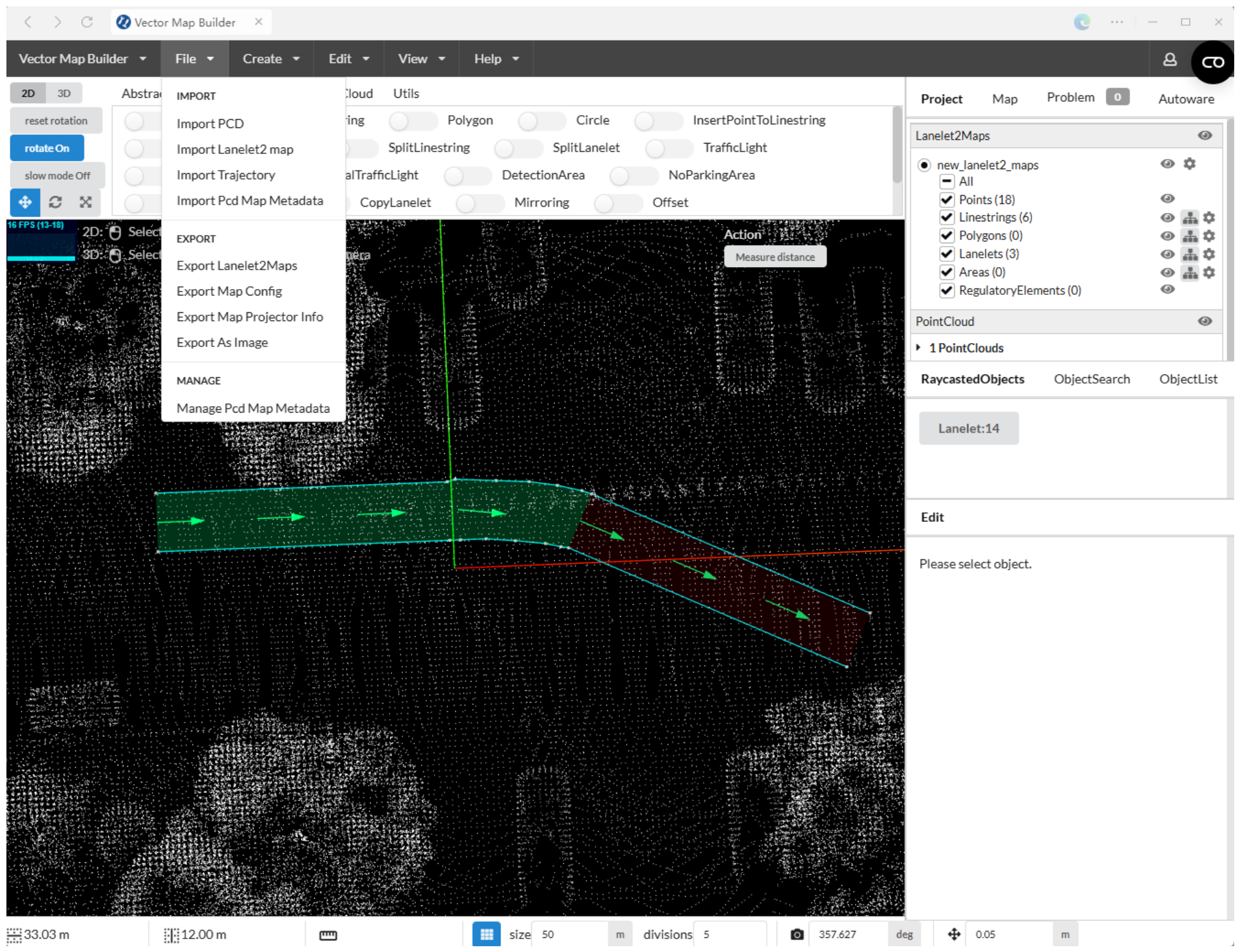
Task: Click the Lanelet:14 raycasted object button
Action: click(968, 429)
